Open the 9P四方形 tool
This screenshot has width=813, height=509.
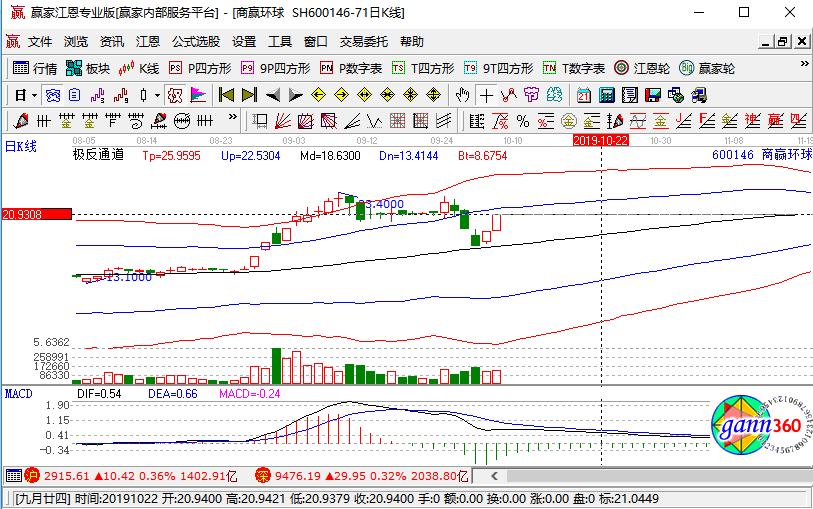click(275, 68)
